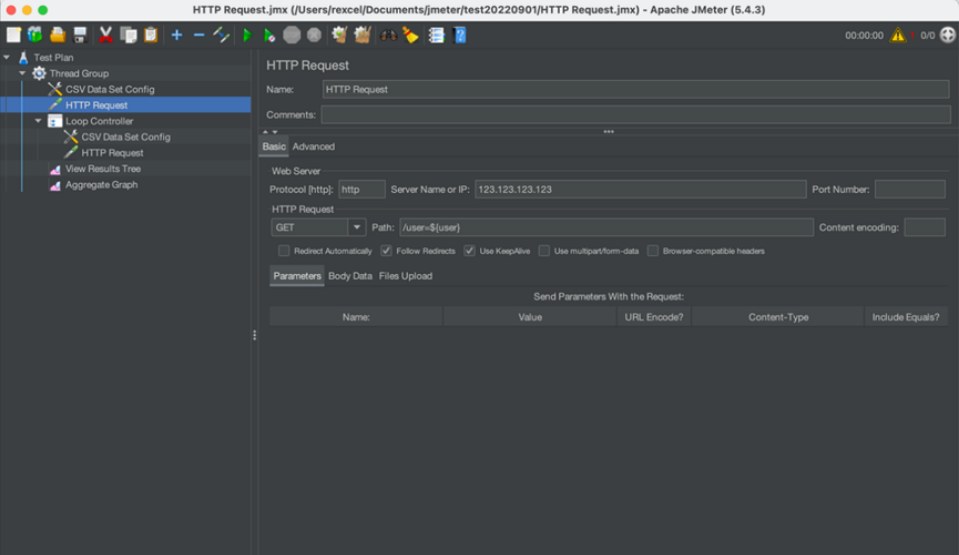959x555 pixels.
Task: Click the yellow warning triangle log icon
Action: click(897, 35)
